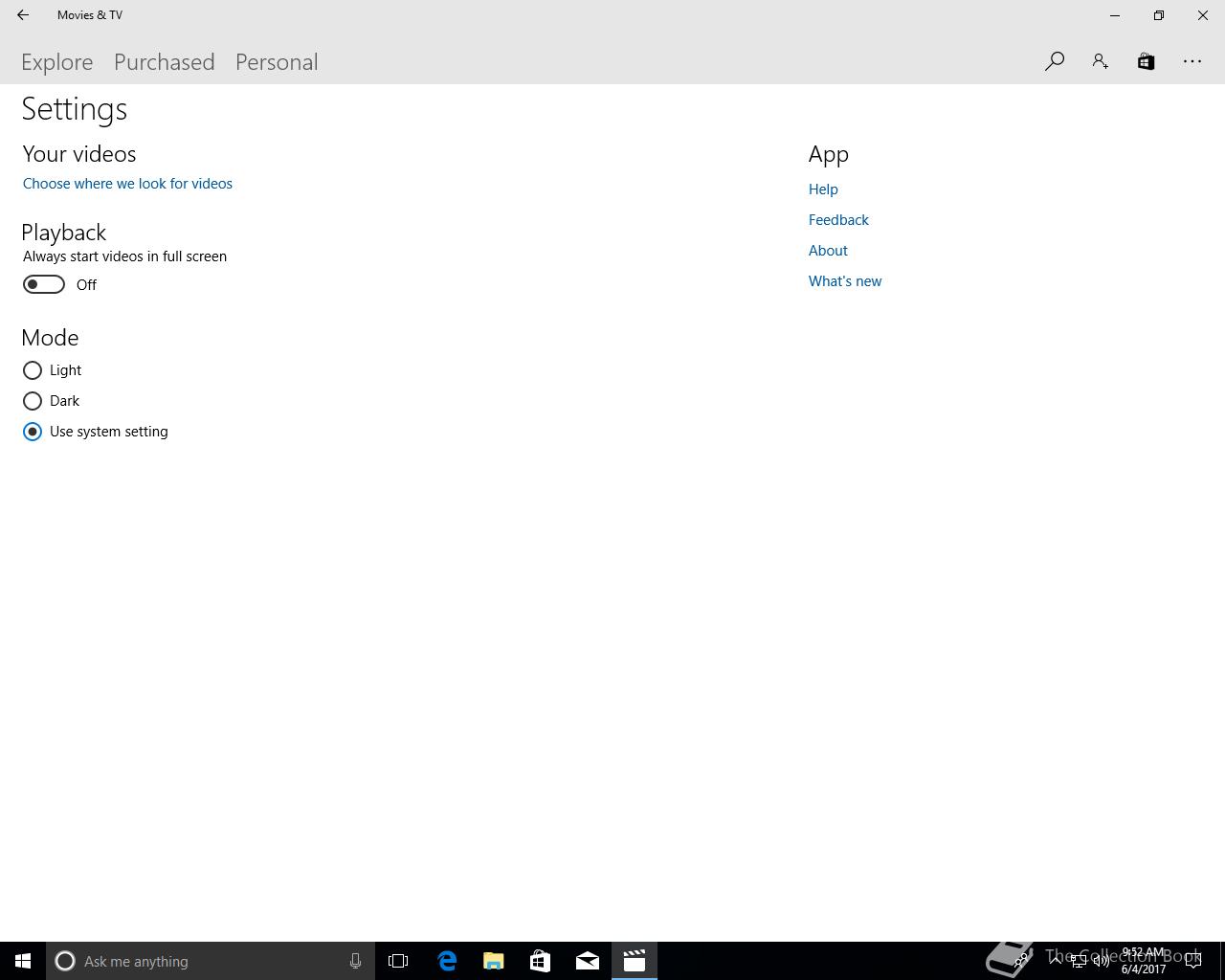Switch to the Explore tab

tap(57, 62)
